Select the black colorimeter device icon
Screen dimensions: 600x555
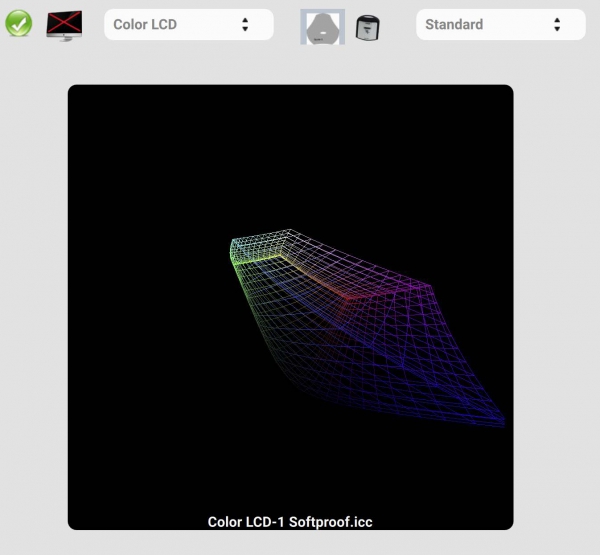point(367,27)
